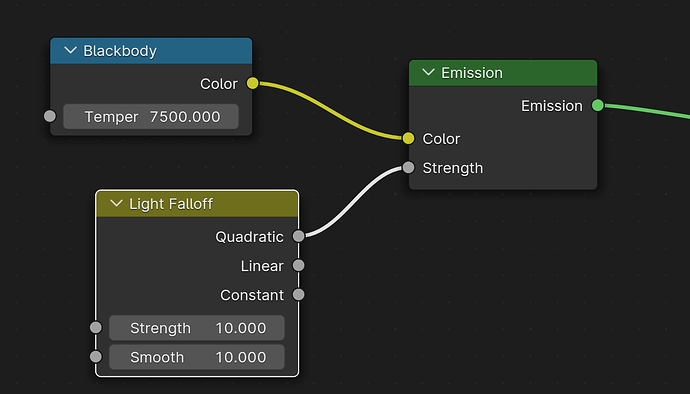690x394 pixels.
Task: Click the Strength label on Emission node
Action: pyautogui.click(x=452, y=168)
